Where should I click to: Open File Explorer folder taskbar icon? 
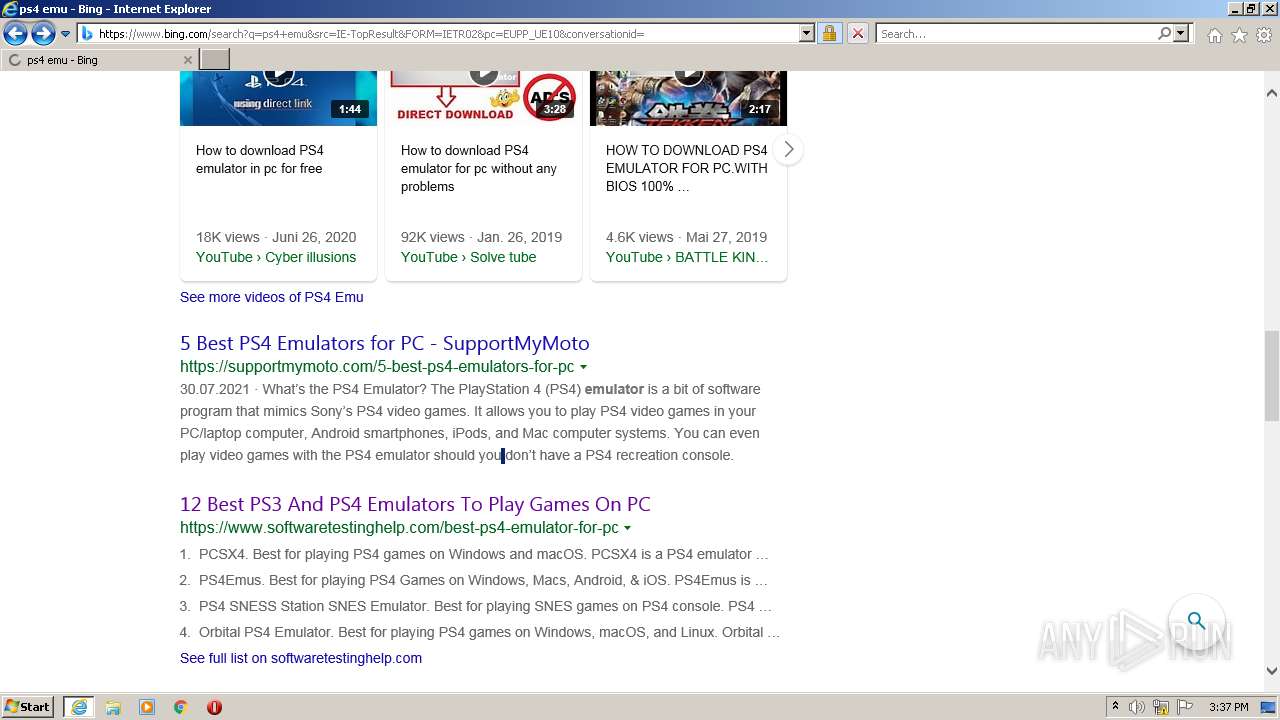[x=113, y=707]
